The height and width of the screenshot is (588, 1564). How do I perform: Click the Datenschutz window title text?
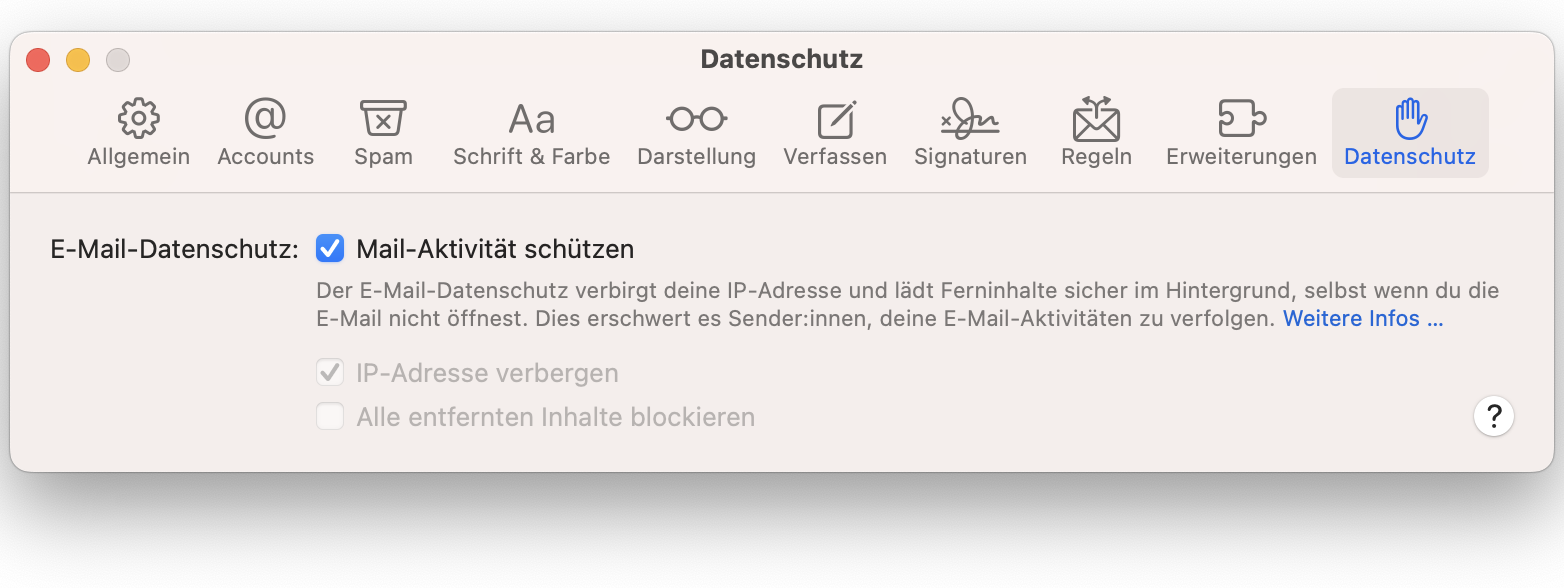(781, 60)
